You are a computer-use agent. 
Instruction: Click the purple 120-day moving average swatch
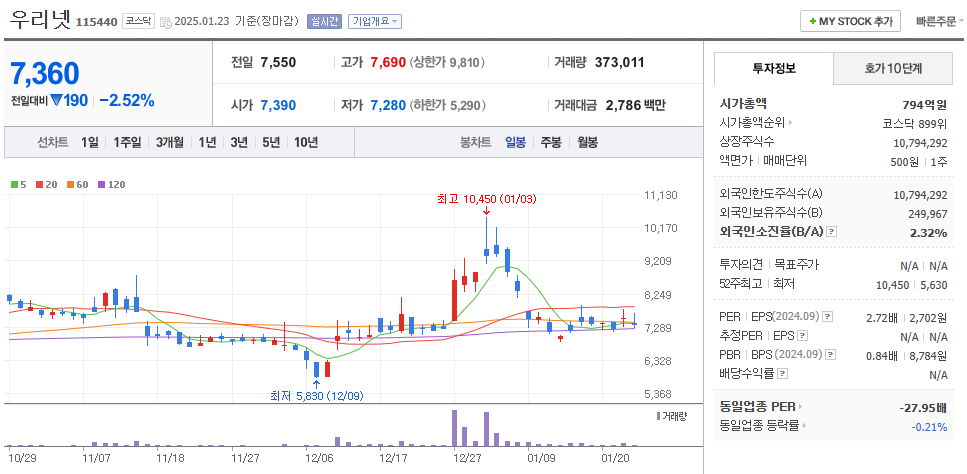click(x=102, y=184)
